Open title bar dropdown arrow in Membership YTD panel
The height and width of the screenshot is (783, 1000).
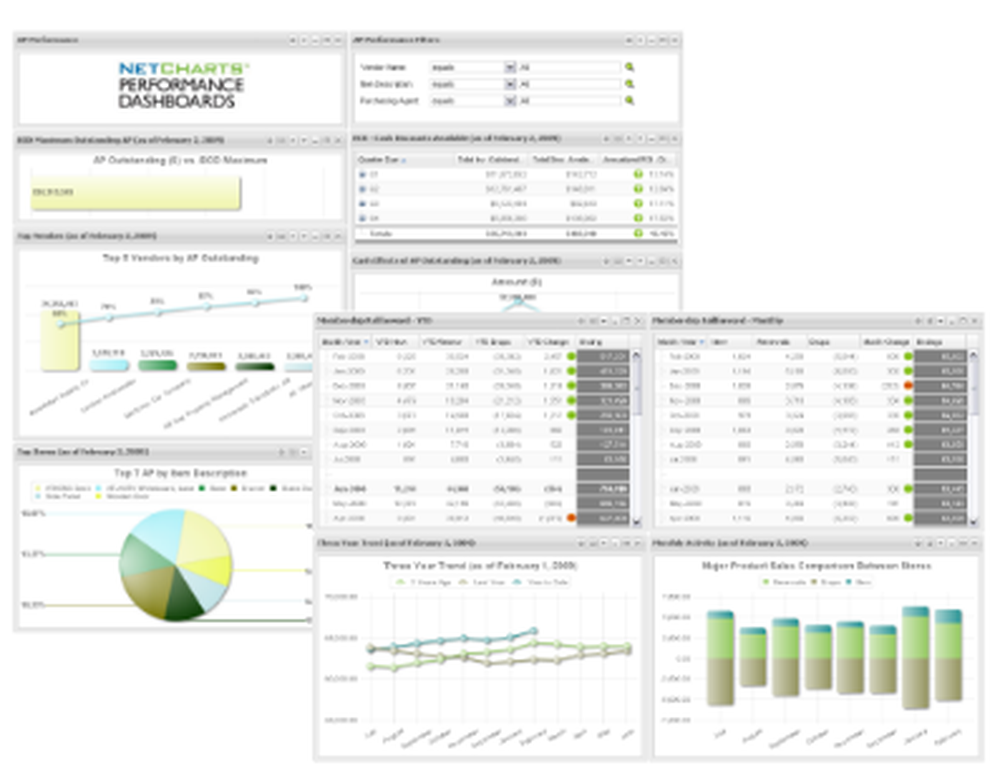(603, 321)
